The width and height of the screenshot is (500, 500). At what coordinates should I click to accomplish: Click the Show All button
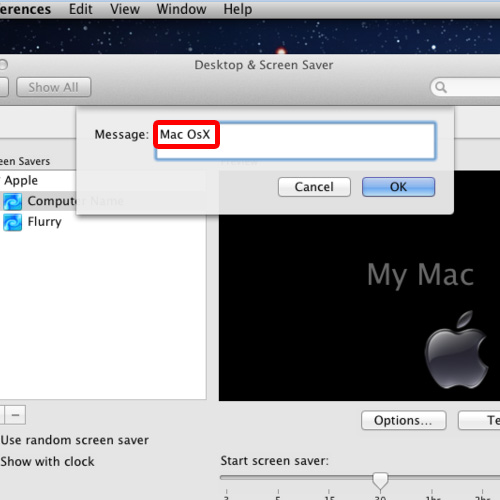(53, 87)
